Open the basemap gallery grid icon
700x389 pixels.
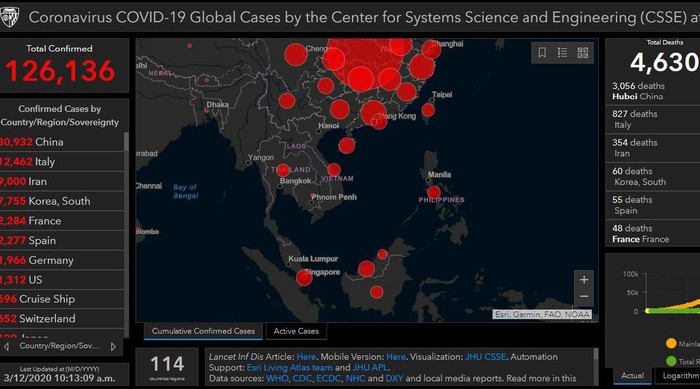click(x=583, y=53)
